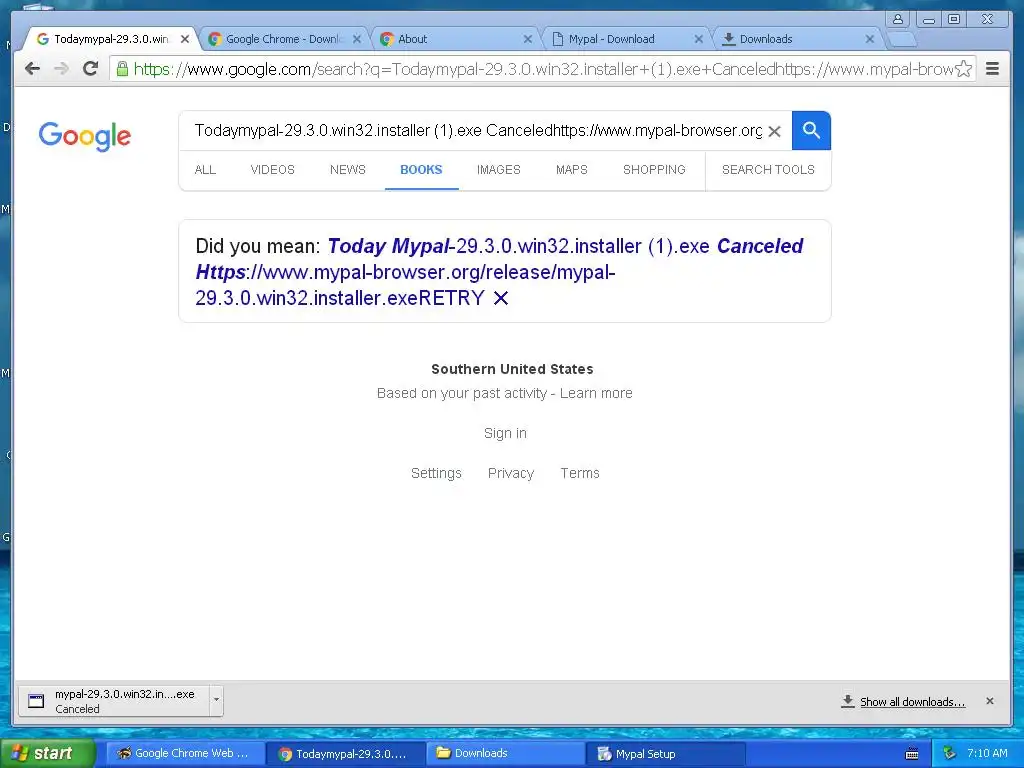Open the Privacy link
Viewport: 1024px width, 768px height.
[x=511, y=473]
